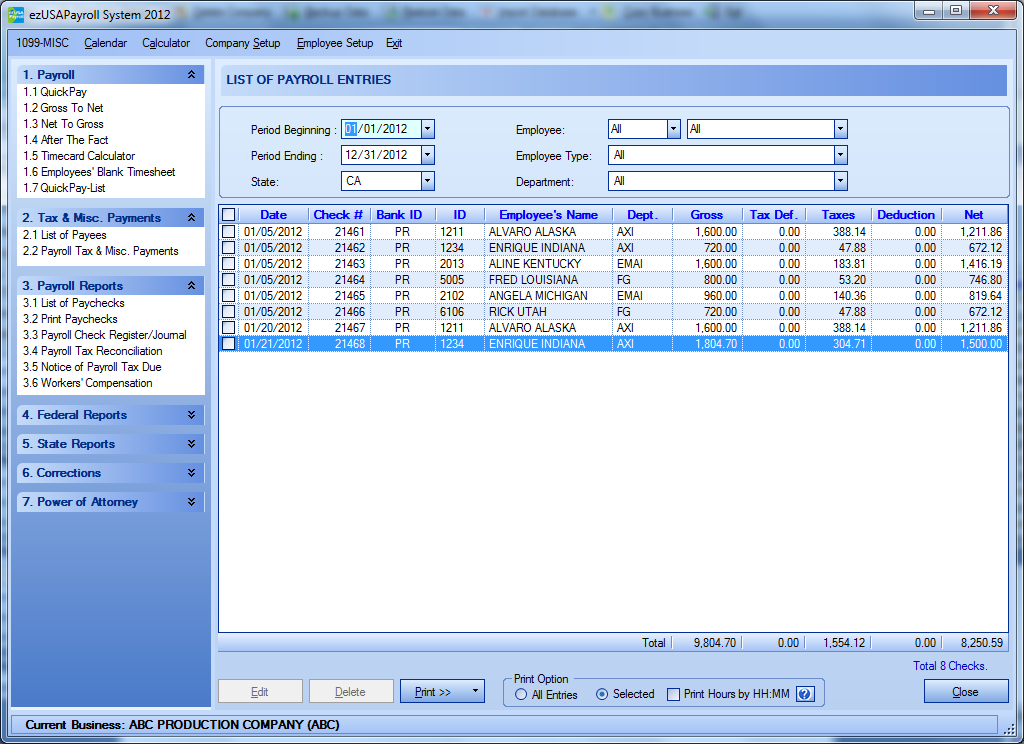This screenshot has height=744, width=1024.
Task: Collapse the Payroll section chevron
Action: point(191,75)
